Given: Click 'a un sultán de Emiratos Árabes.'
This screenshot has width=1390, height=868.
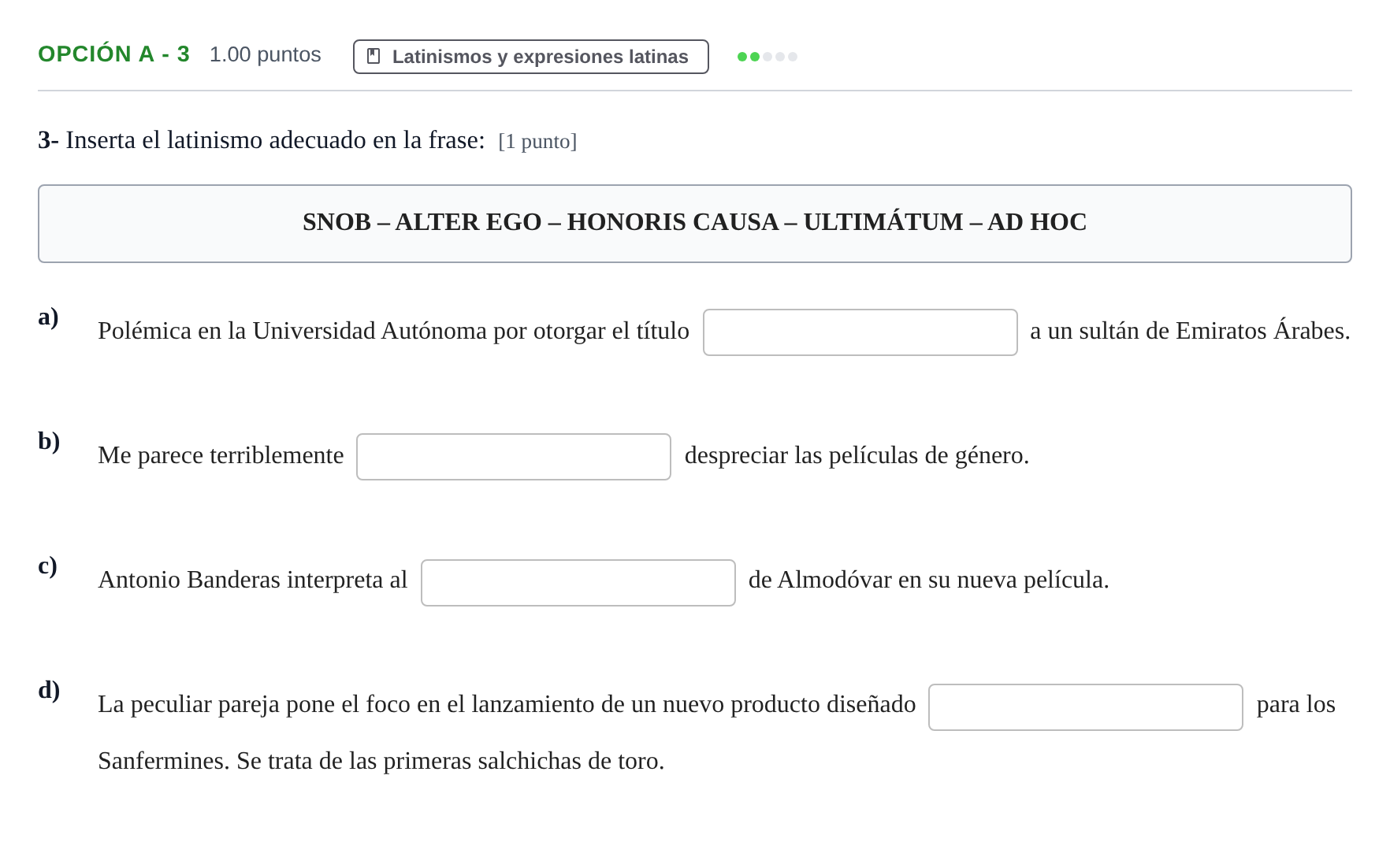Looking at the screenshot, I should tap(1190, 331).
